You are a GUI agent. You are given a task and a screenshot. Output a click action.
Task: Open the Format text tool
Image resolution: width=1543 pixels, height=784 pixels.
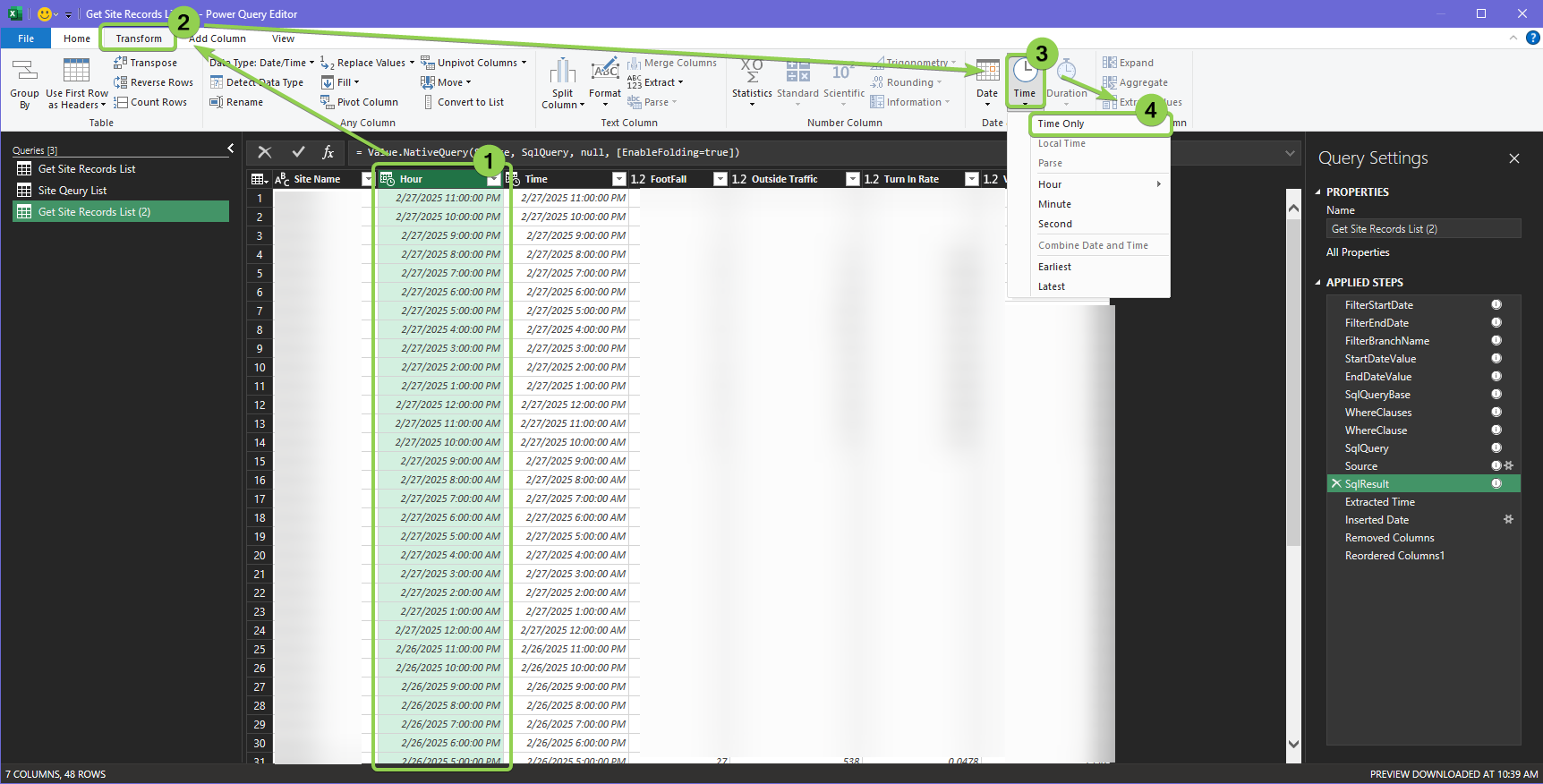pos(605,82)
